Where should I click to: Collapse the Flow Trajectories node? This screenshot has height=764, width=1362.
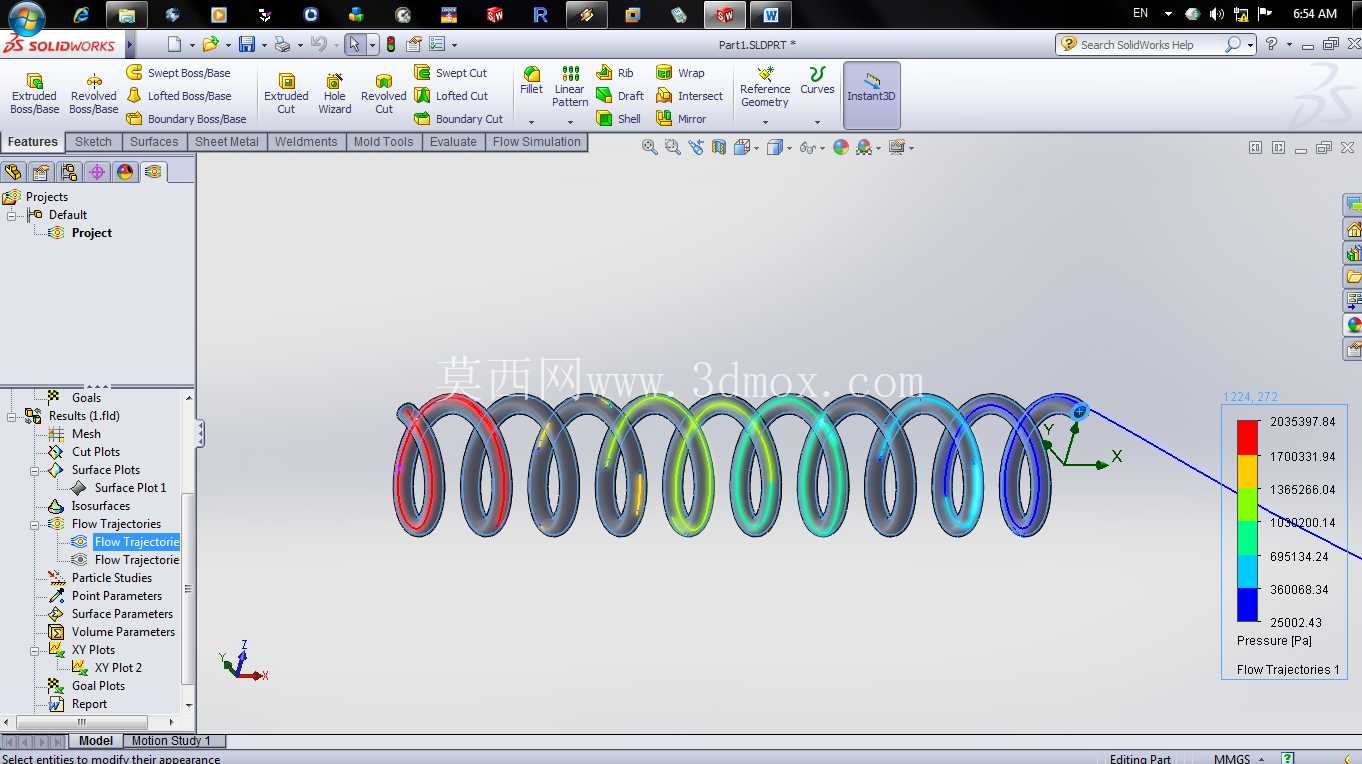pos(34,524)
